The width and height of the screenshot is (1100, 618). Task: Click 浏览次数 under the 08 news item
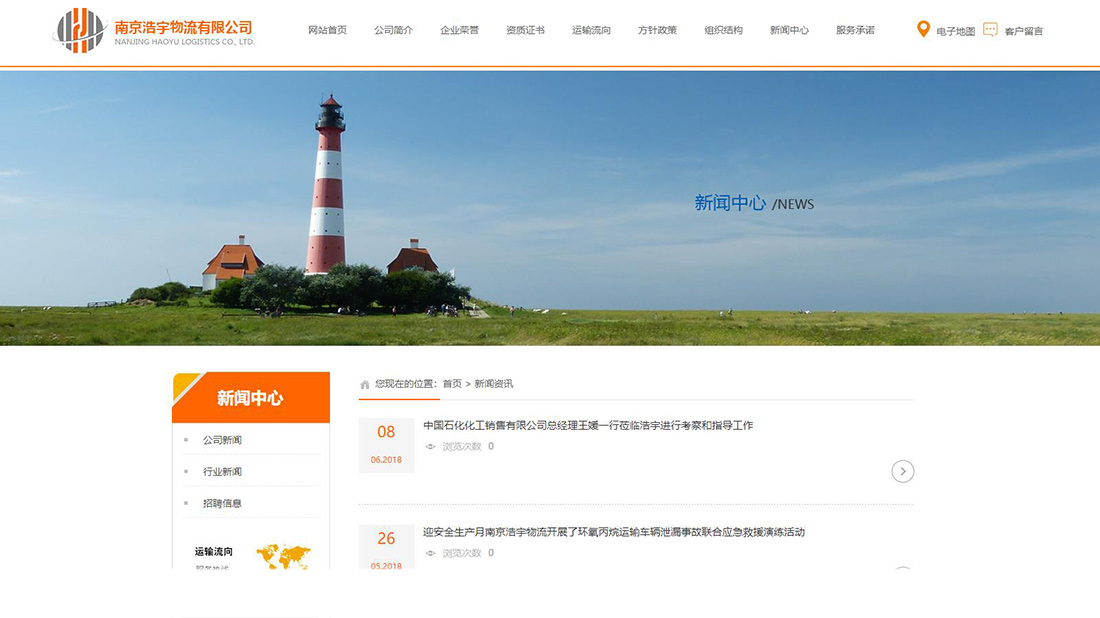[x=462, y=447]
